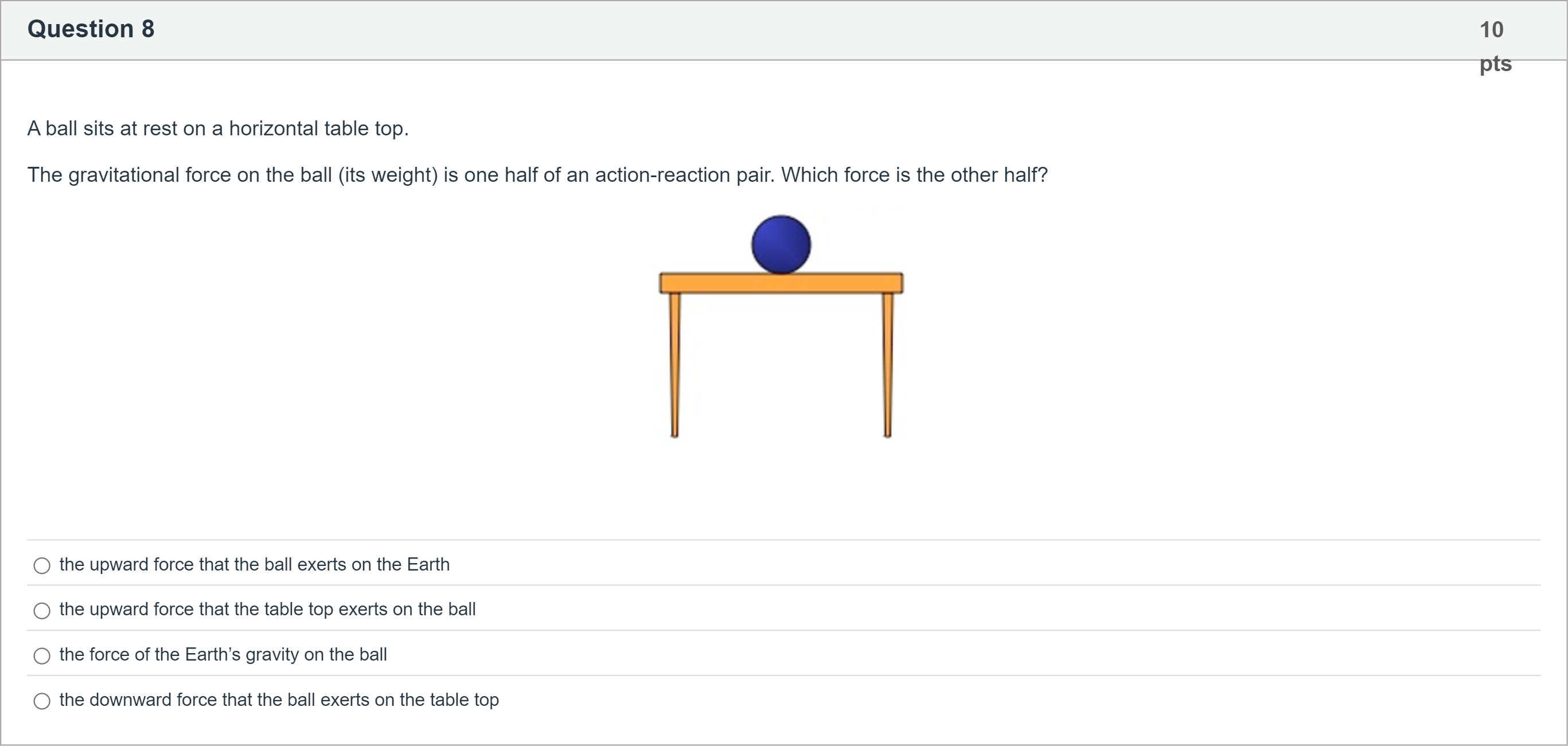
Task: Click answer text "the upward force that the ball exerts on the Earth"
Action: click(x=255, y=565)
